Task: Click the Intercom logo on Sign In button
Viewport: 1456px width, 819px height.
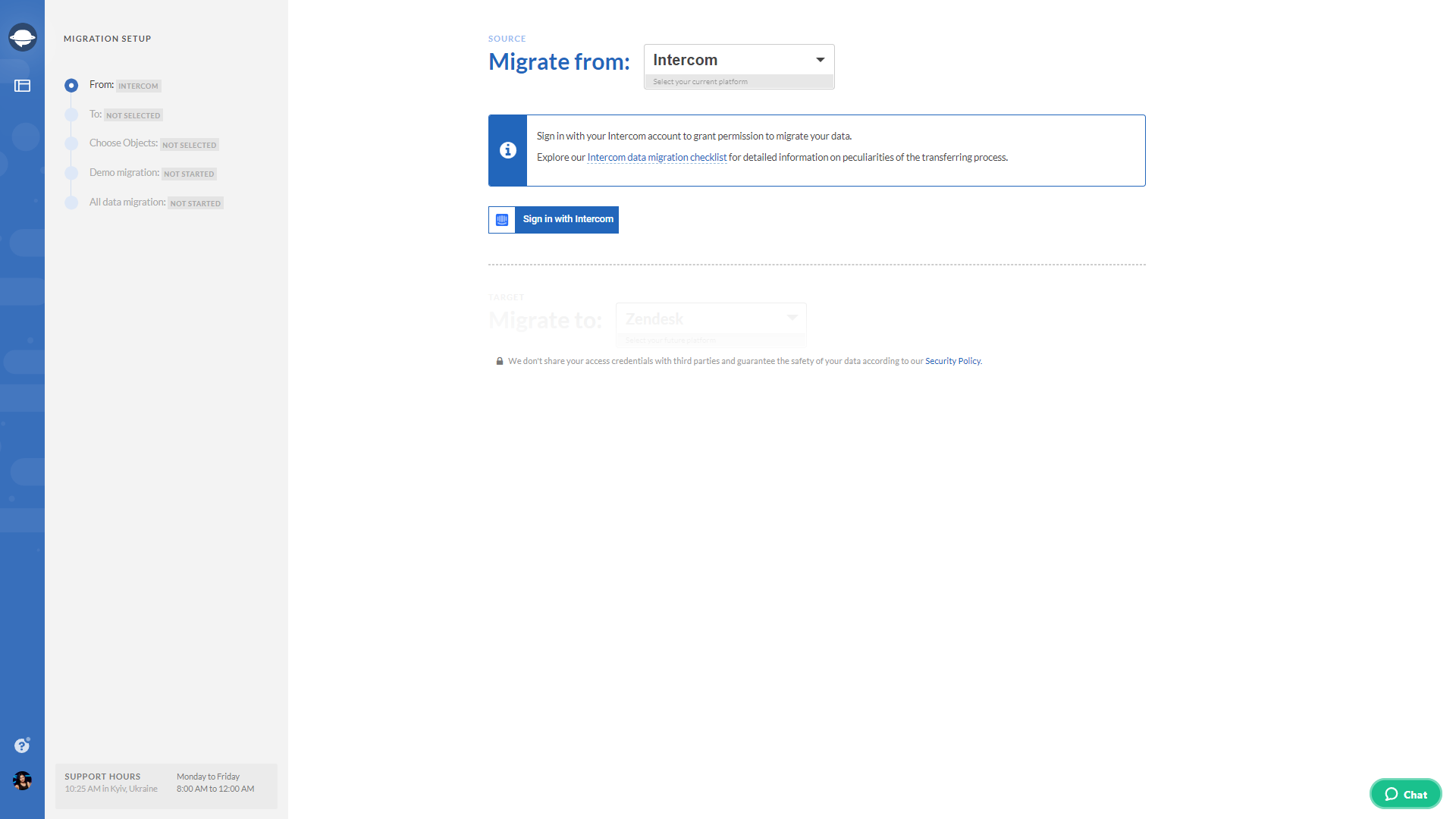Action: (x=502, y=220)
